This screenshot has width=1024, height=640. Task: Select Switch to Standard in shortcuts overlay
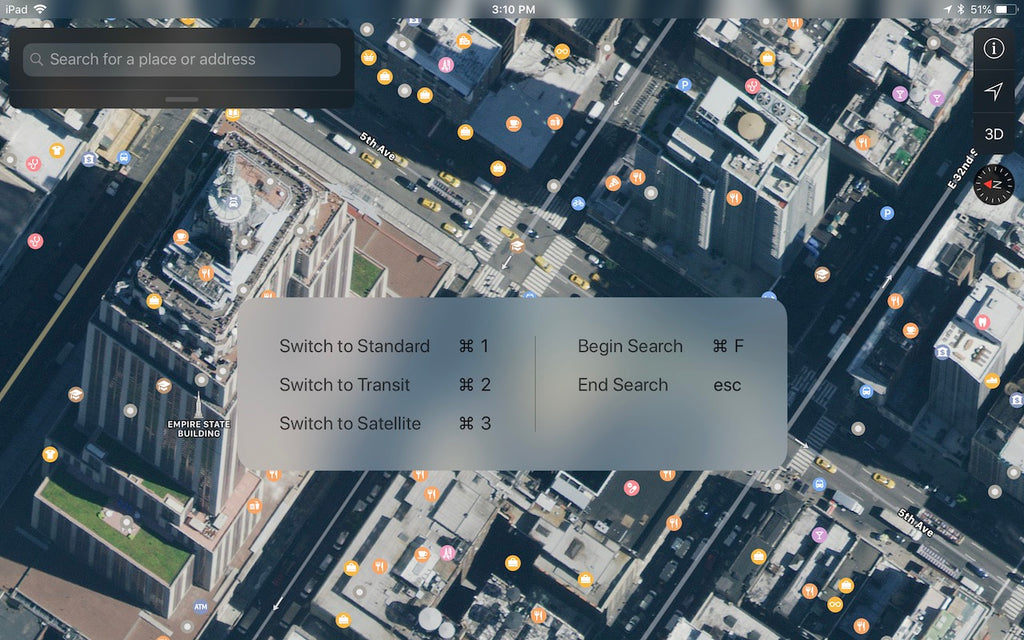356,346
